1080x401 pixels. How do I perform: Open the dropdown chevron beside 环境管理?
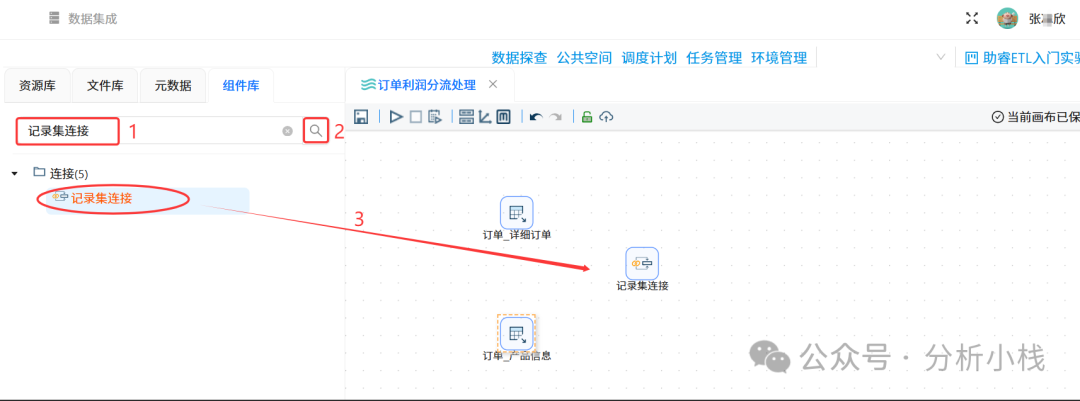(x=941, y=56)
